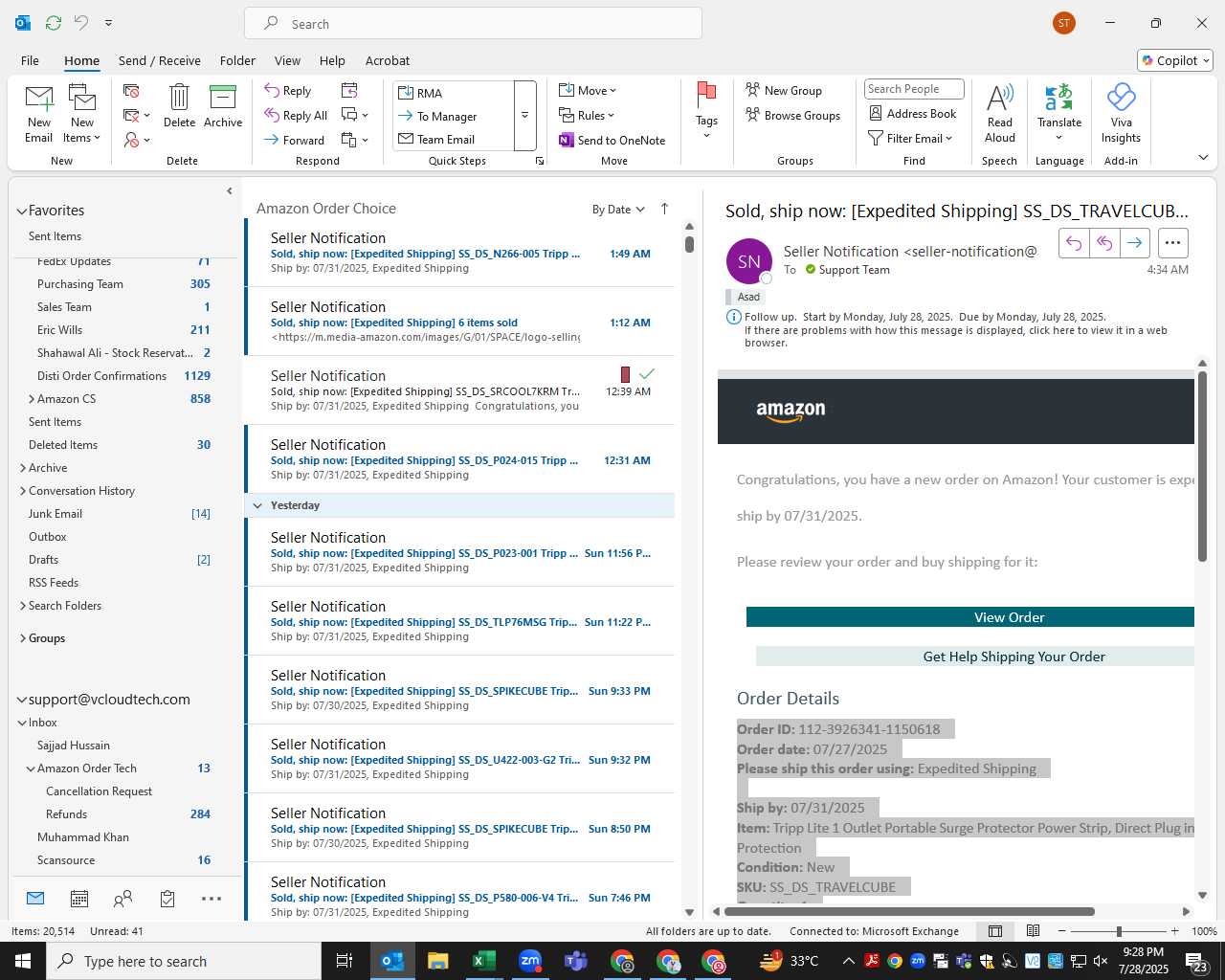1225x980 pixels.
Task: Click the Send/Receive All Folders sync icon
Action: (x=54, y=22)
